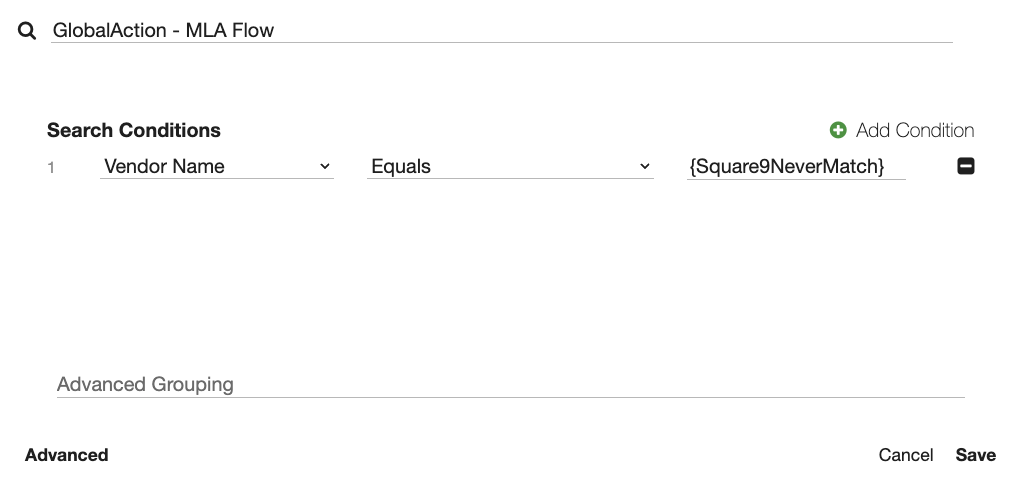
Task: Cancel editing the search
Action: click(x=906, y=455)
